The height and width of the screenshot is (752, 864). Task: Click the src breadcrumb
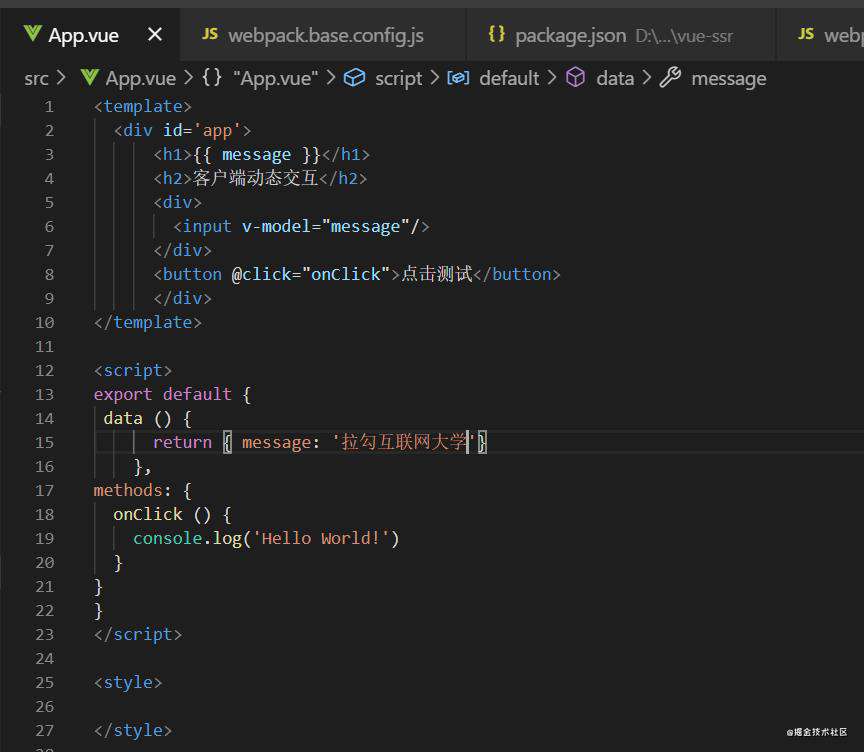(x=36, y=78)
